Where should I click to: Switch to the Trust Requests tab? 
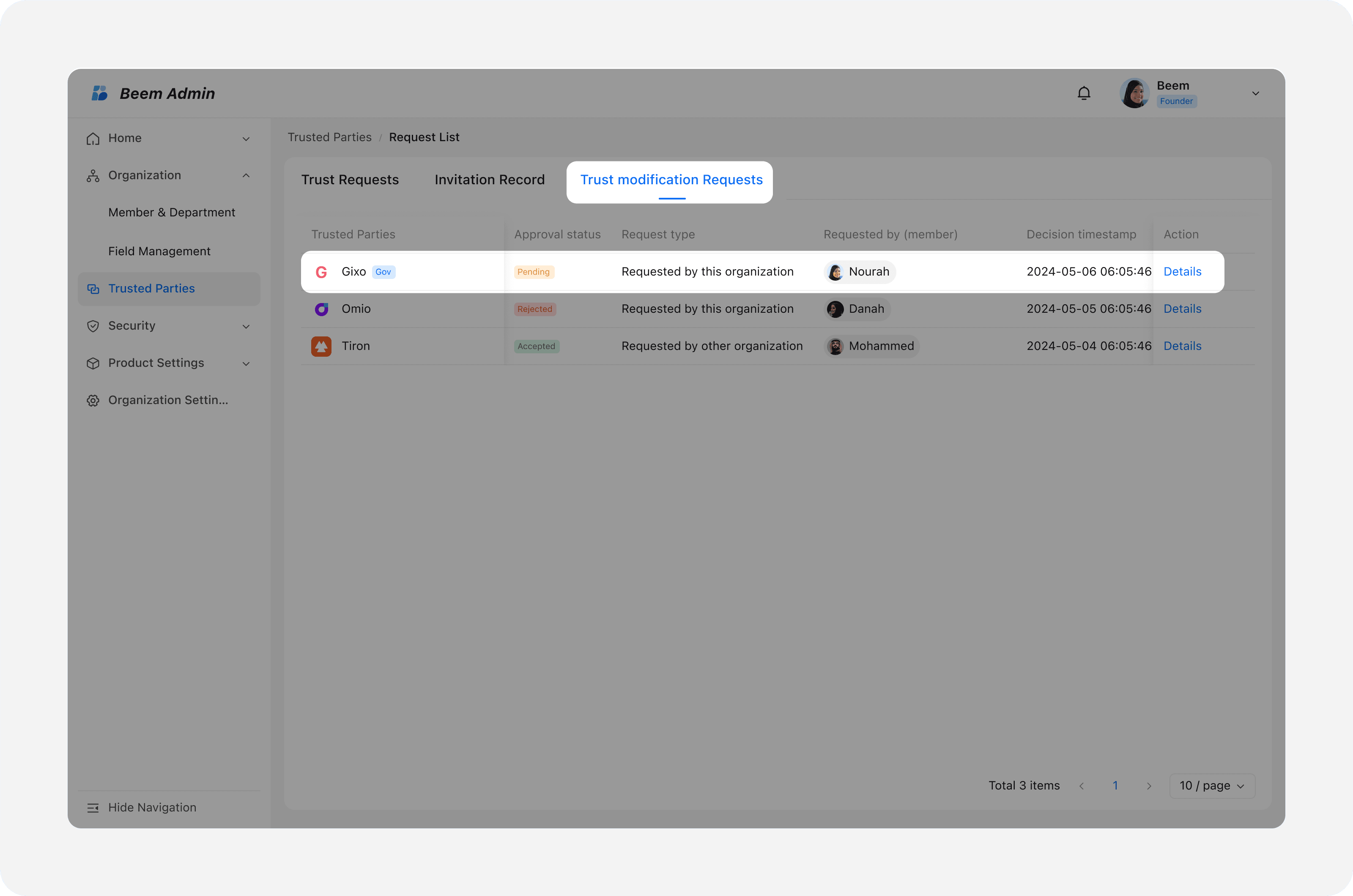pyautogui.click(x=350, y=180)
